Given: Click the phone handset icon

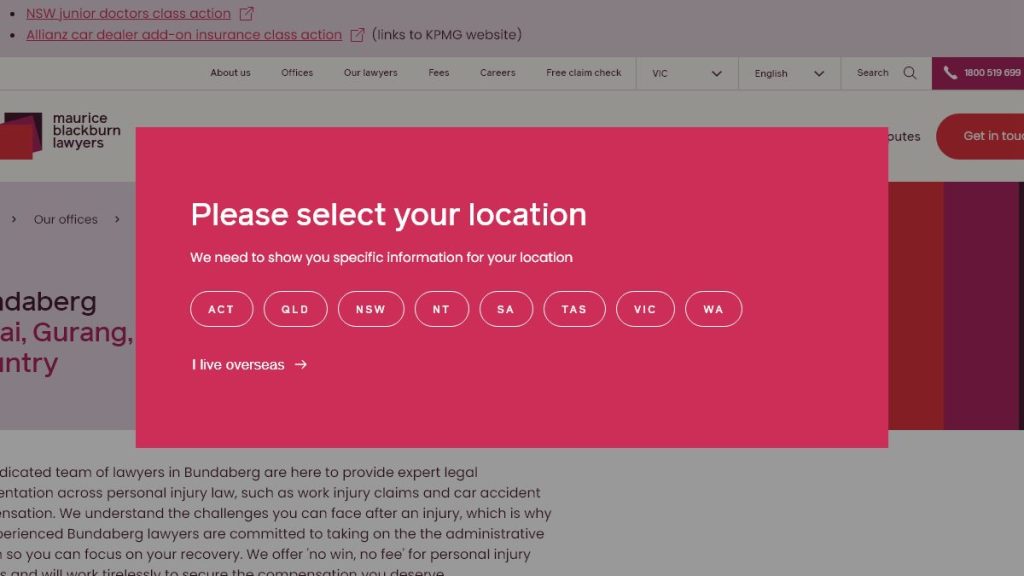Looking at the screenshot, I should coord(950,72).
